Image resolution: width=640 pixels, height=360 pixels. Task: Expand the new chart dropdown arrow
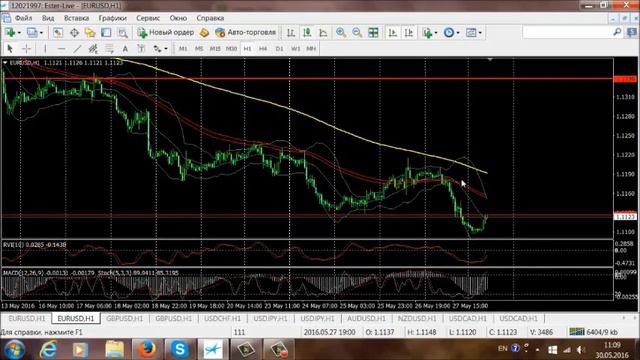(19, 33)
